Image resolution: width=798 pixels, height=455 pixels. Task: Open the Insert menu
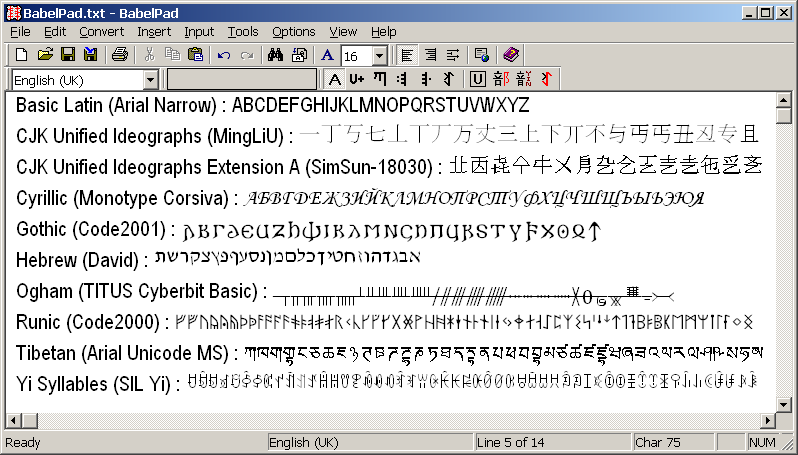(154, 32)
